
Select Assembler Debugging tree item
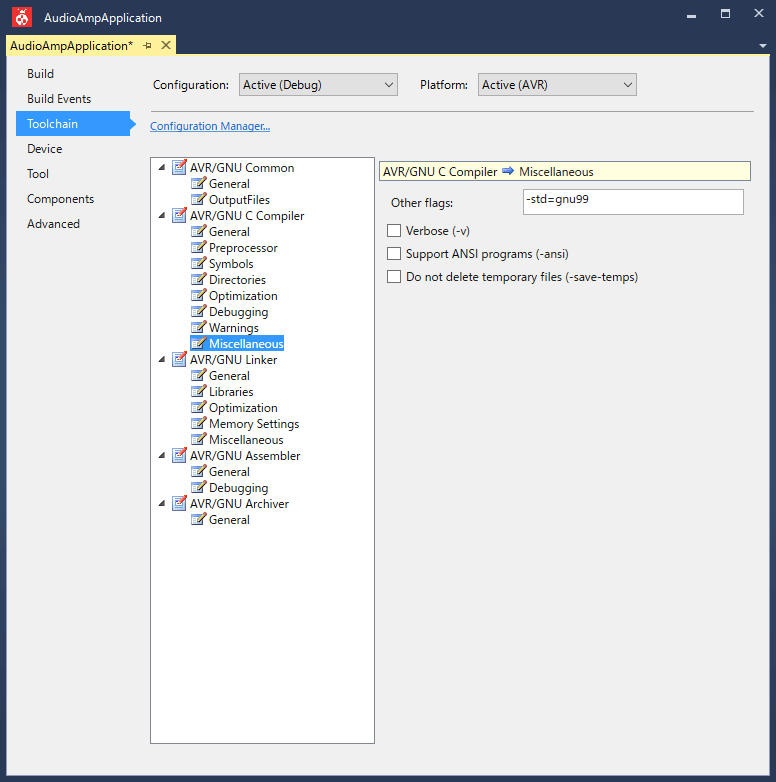238,487
